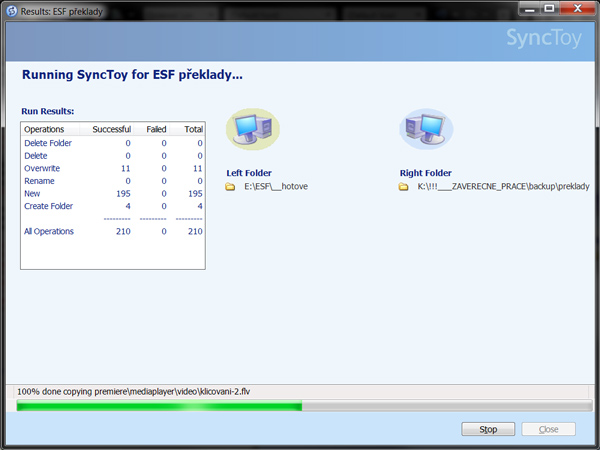The height and width of the screenshot is (450, 600).
Task: Click the Operations column header
Action: pyautogui.click(x=45, y=129)
